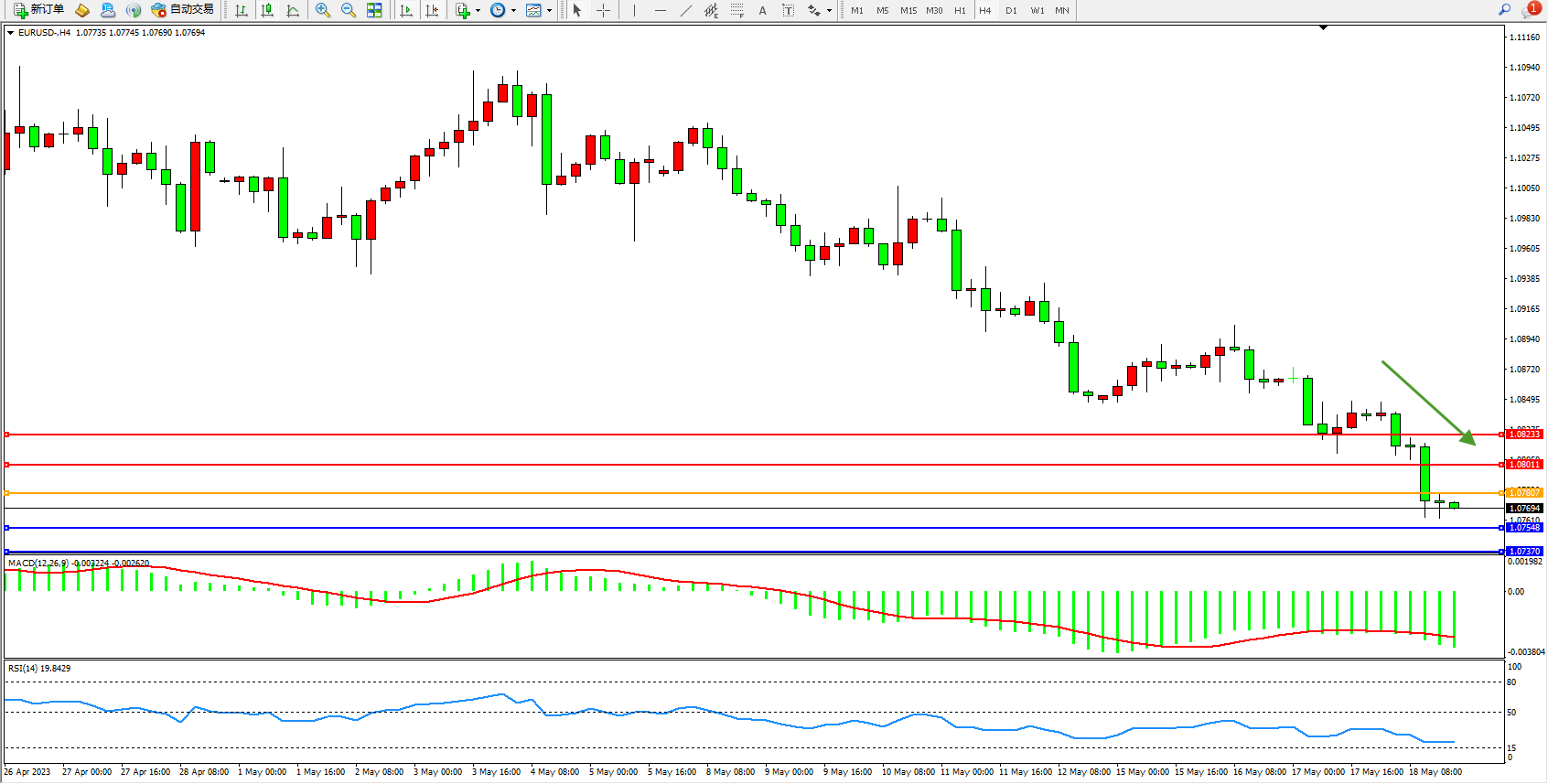Click the red 1.08233 price level label
This screenshot has height=784, width=1548.
coord(1524,435)
